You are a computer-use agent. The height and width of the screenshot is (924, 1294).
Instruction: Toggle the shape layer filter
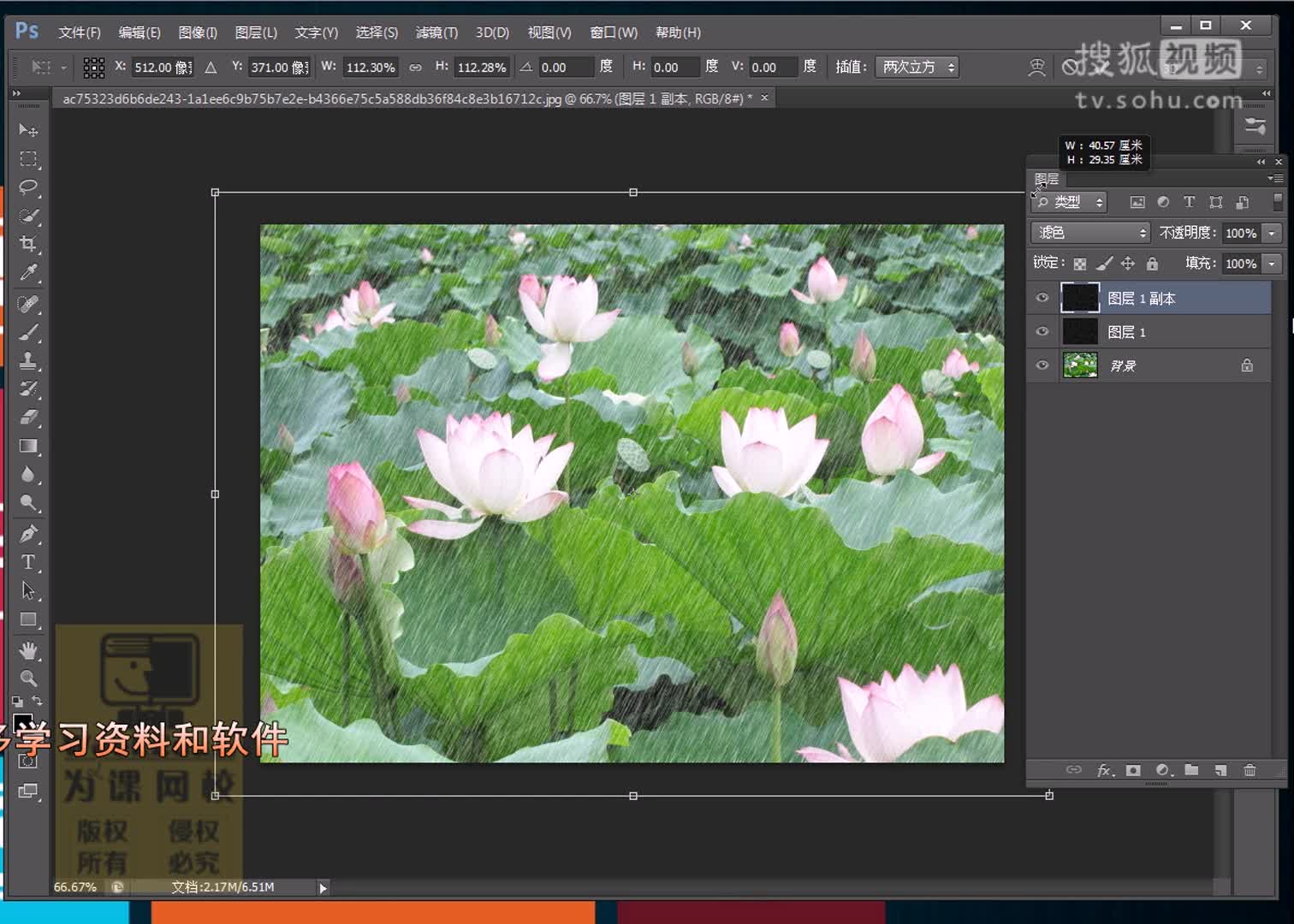tap(1215, 202)
